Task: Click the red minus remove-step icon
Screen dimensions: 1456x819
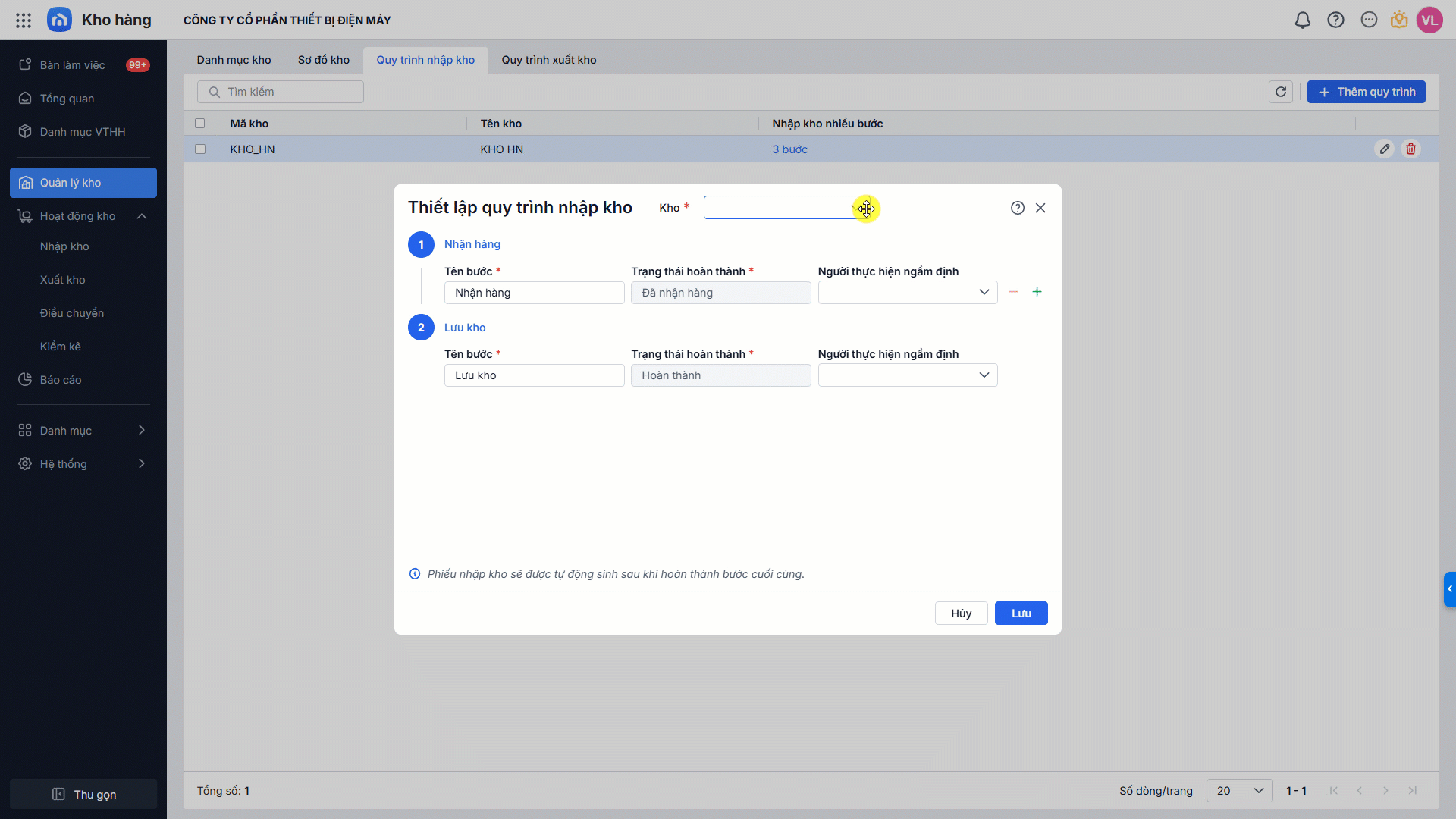Action: [x=1013, y=292]
